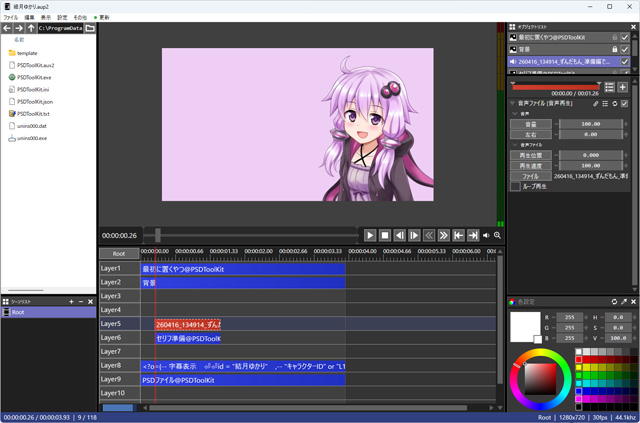This screenshot has height=423, width=640.
Task: Collapse the 音声ファイル subsection
Action: click(x=515, y=145)
